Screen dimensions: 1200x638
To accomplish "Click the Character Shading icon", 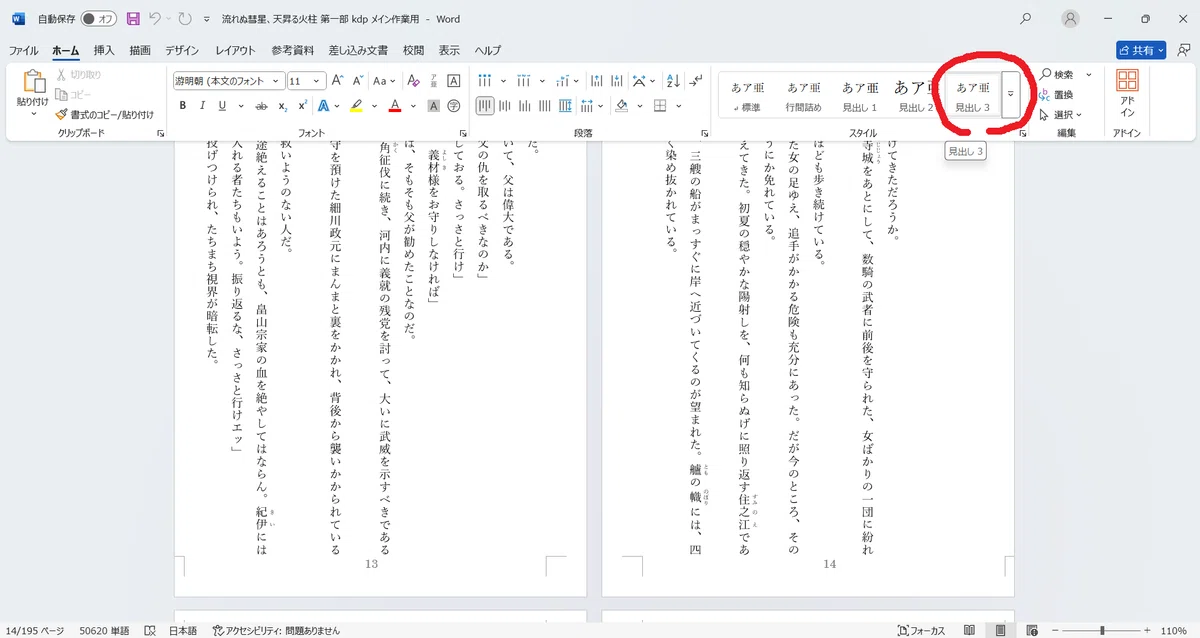I will pyautogui.click(x=434, y=105).
